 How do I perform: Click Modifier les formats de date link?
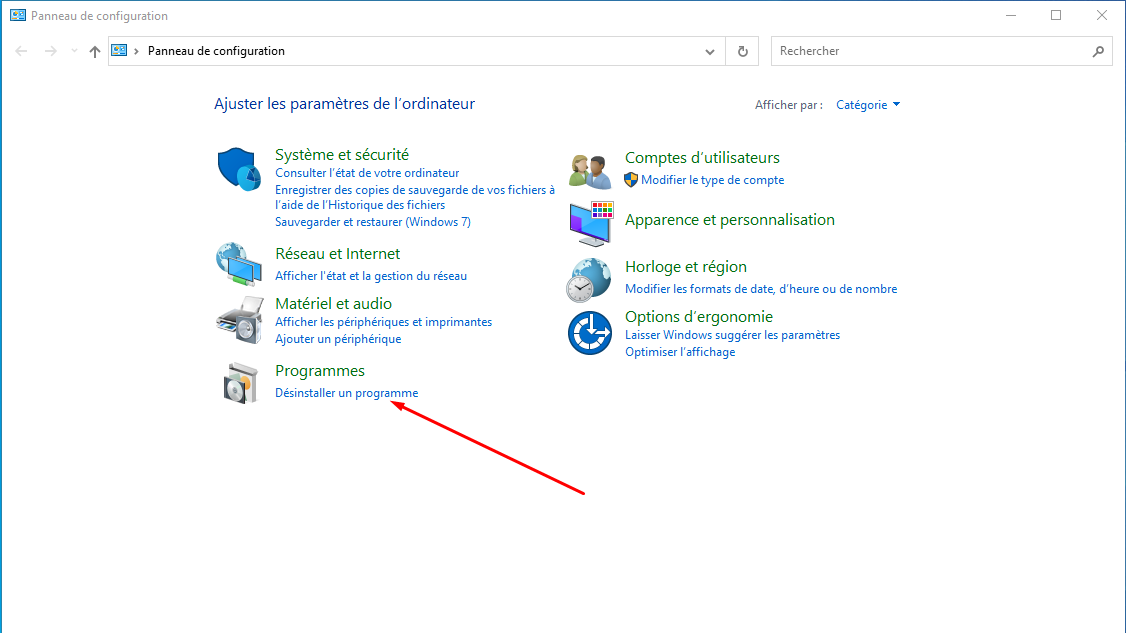pyautogui.click(x=761, y=289)
